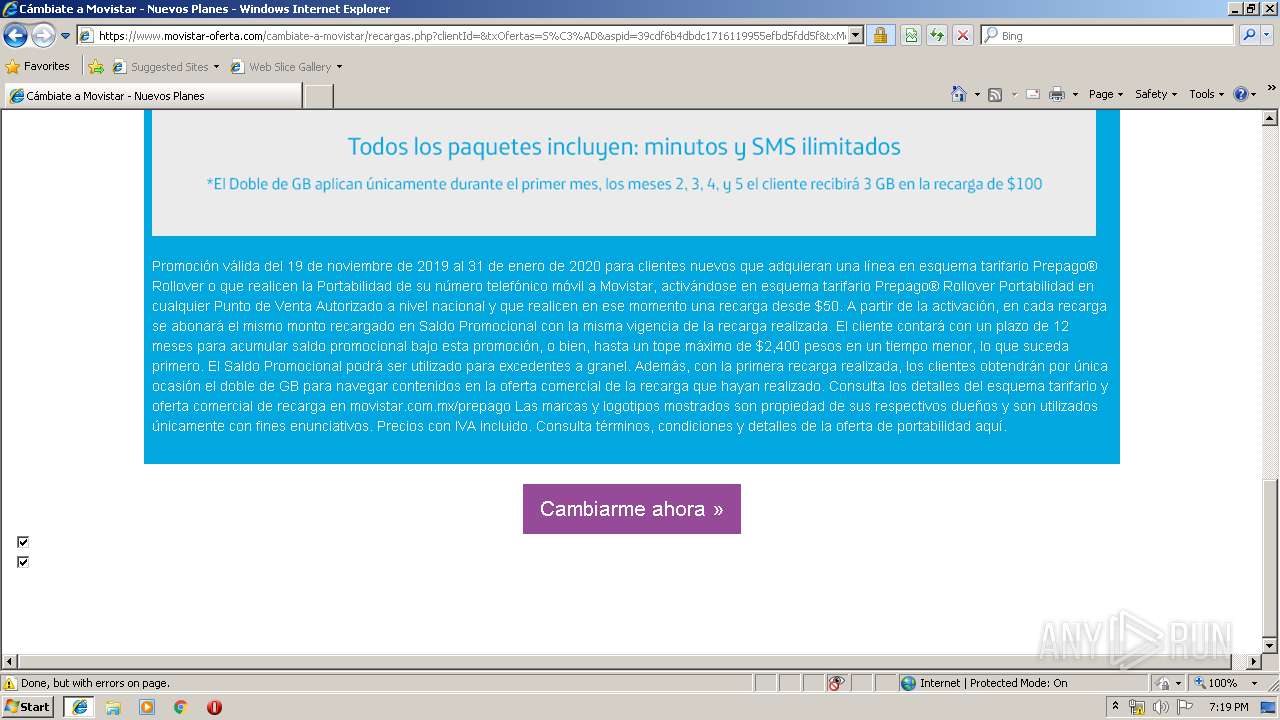The width and height of the screenshot is (1280, 720).
Task: Open the Favorites star button
Action: click(x=38, y=67)
